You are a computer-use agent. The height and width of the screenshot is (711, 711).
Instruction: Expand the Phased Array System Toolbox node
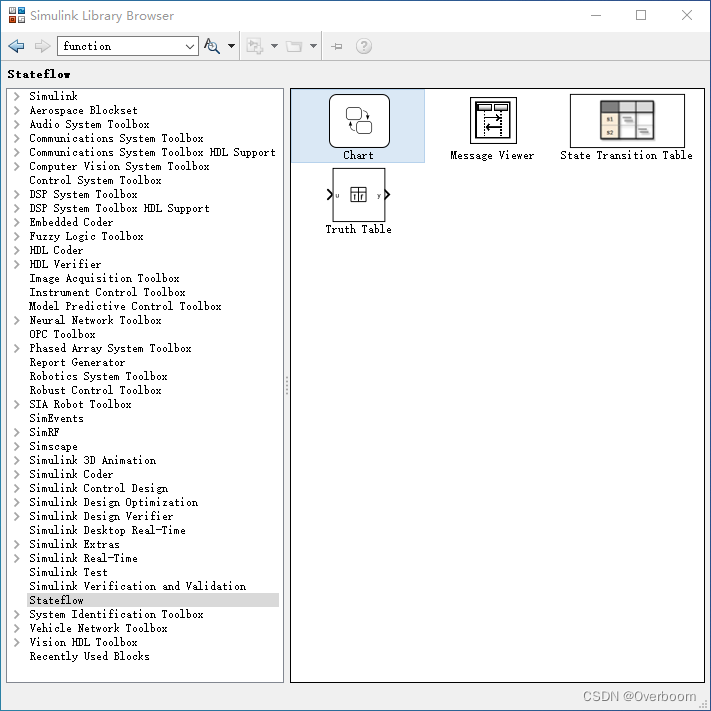[x=17, y=348]
